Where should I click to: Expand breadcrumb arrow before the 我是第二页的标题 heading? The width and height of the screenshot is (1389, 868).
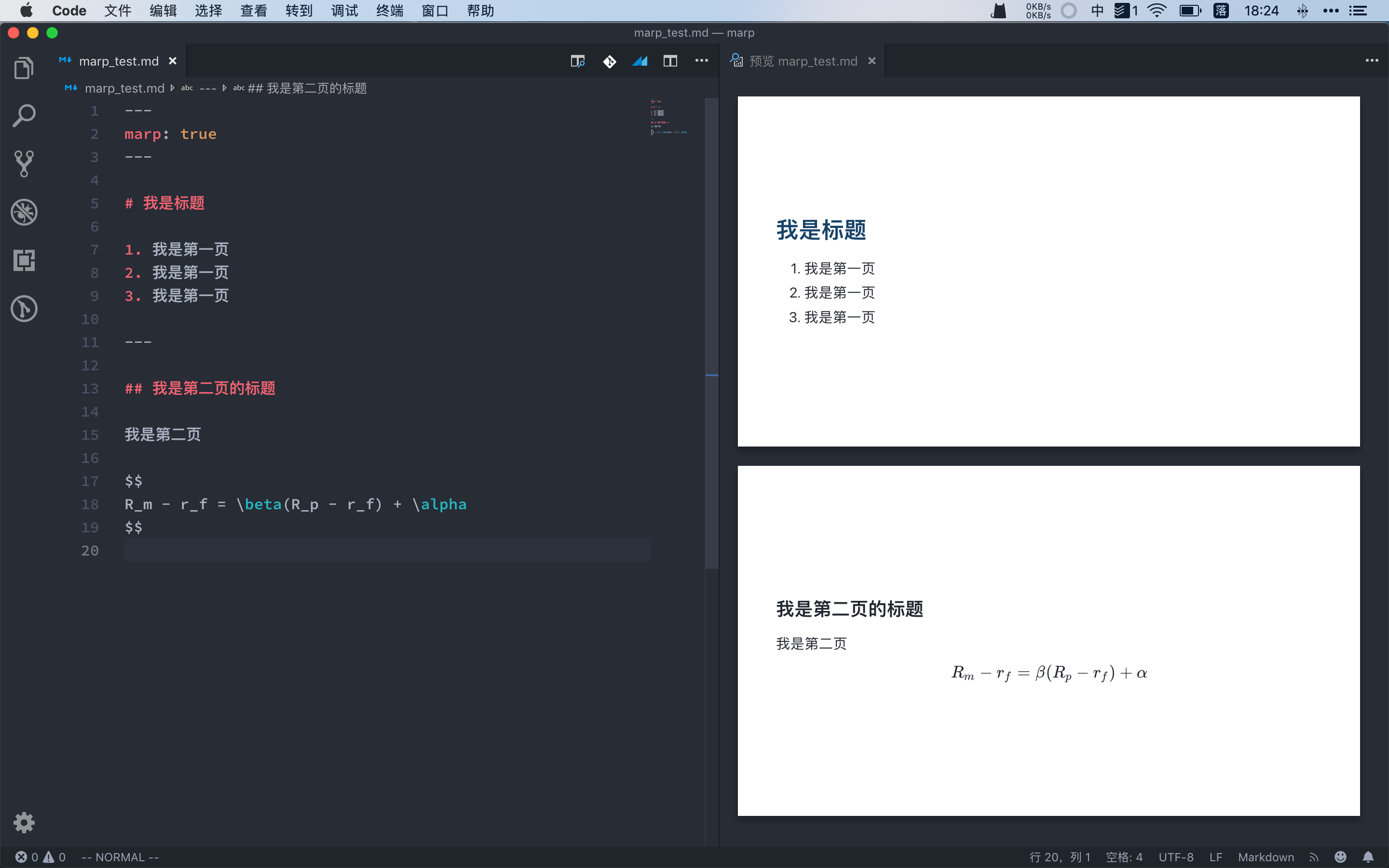click(224, 88)
